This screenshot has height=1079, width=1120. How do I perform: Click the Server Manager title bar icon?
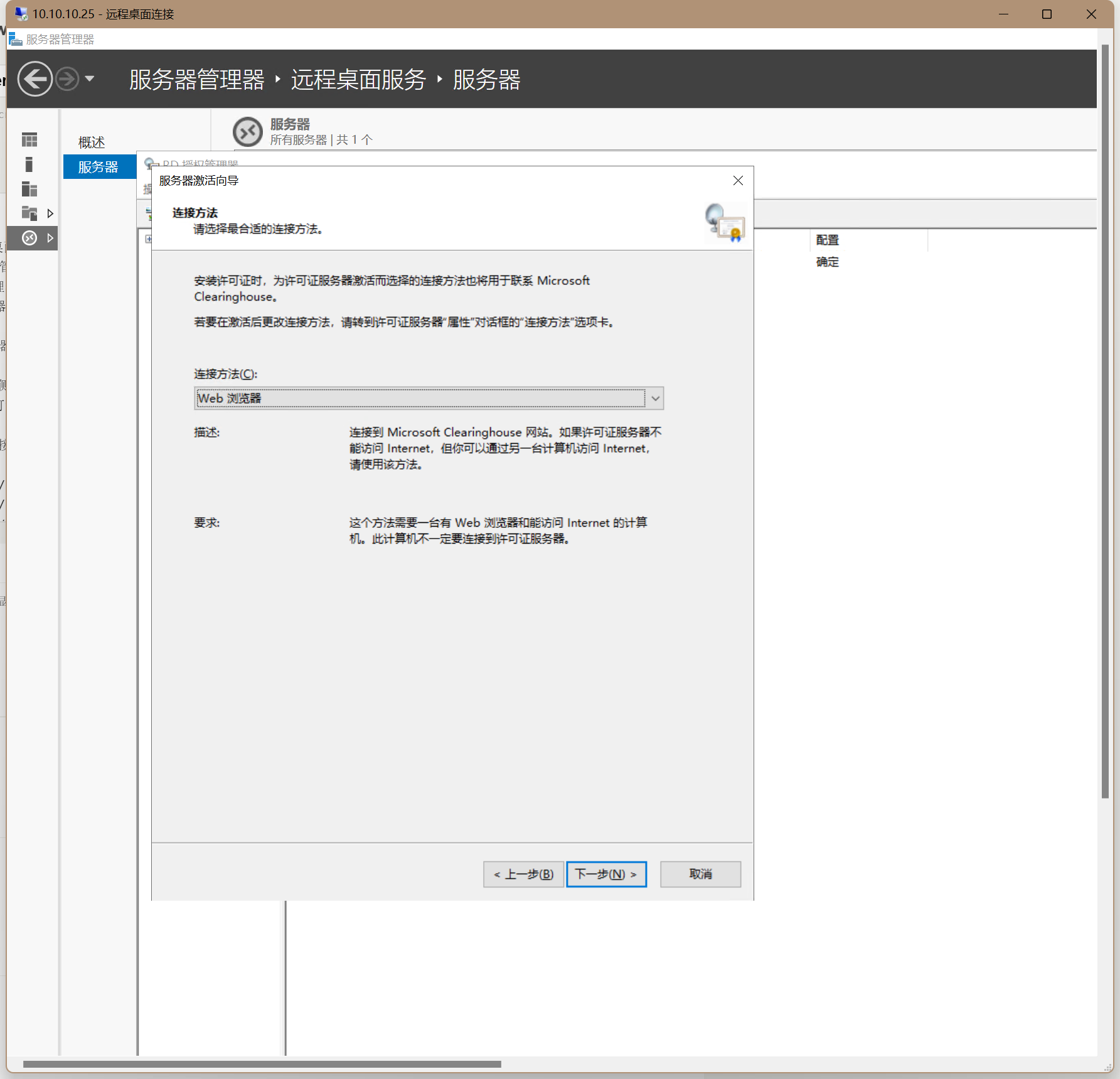[16, 39]
